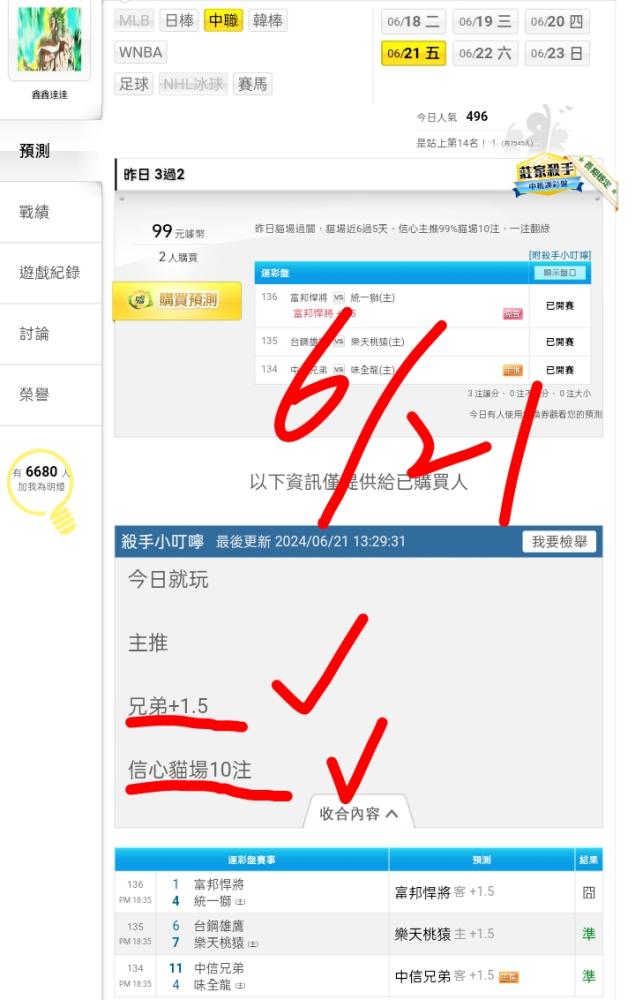The width and height of the screenshot is (635, 1000).
Task: Select the 中職 league tab
Action: click(x=224, y=20)
